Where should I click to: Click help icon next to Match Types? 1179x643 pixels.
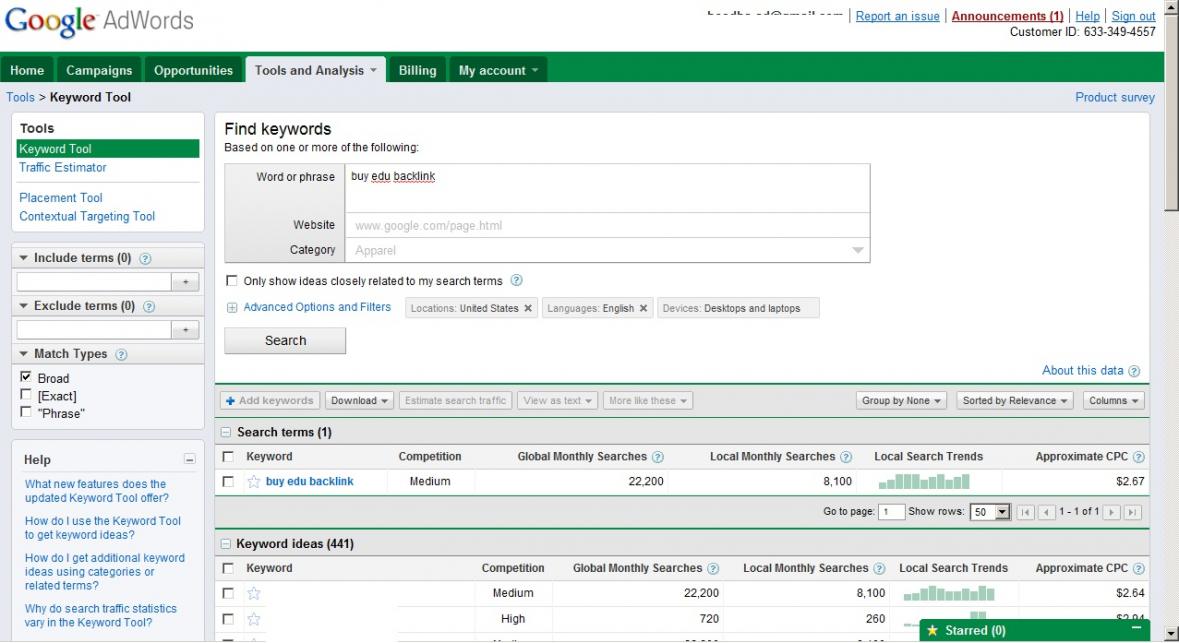[121, 355]
